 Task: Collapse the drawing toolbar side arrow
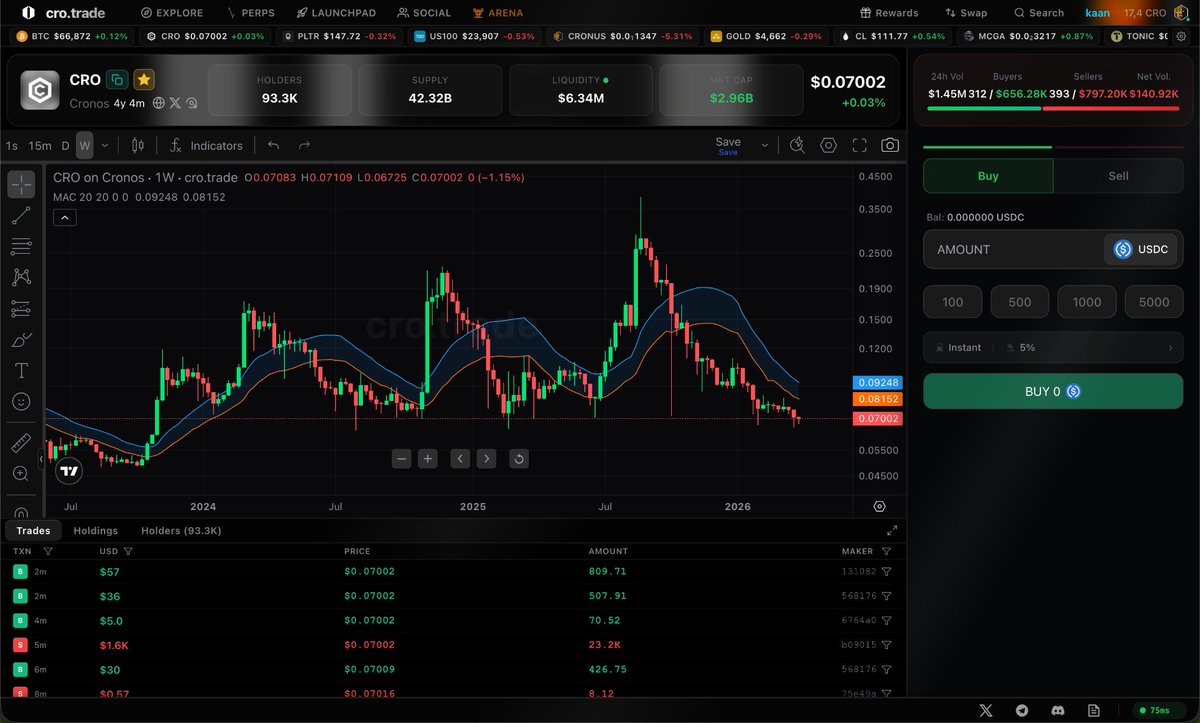tap(41, 459)
